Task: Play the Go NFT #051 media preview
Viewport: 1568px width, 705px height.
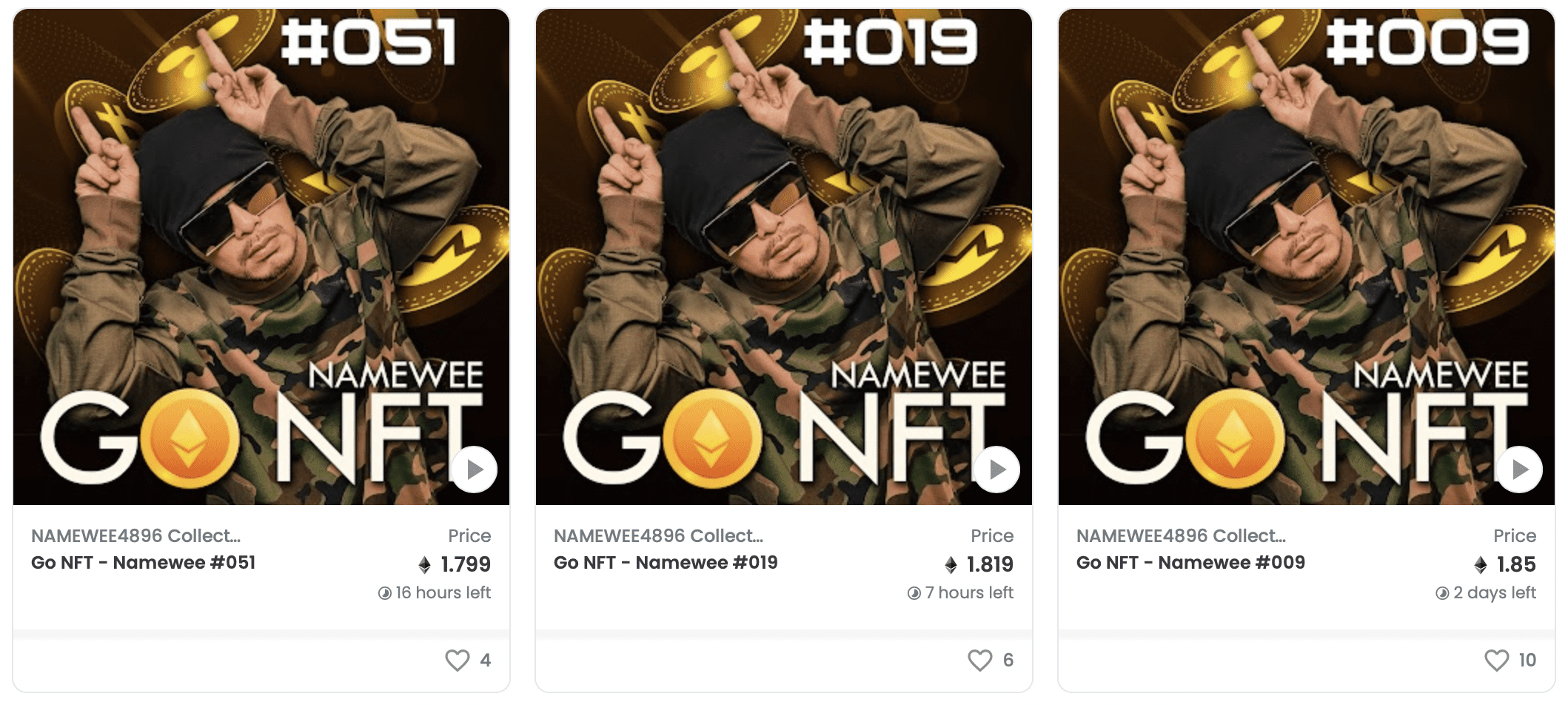Action: tap(473, 469)
